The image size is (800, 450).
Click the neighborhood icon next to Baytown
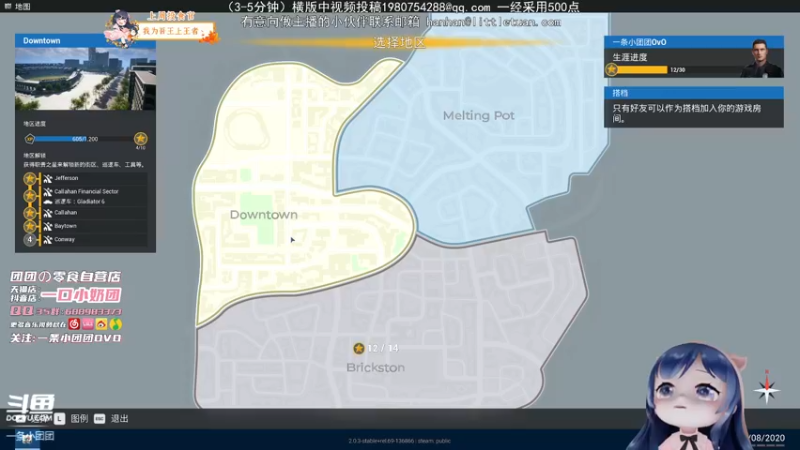[47, 226]
